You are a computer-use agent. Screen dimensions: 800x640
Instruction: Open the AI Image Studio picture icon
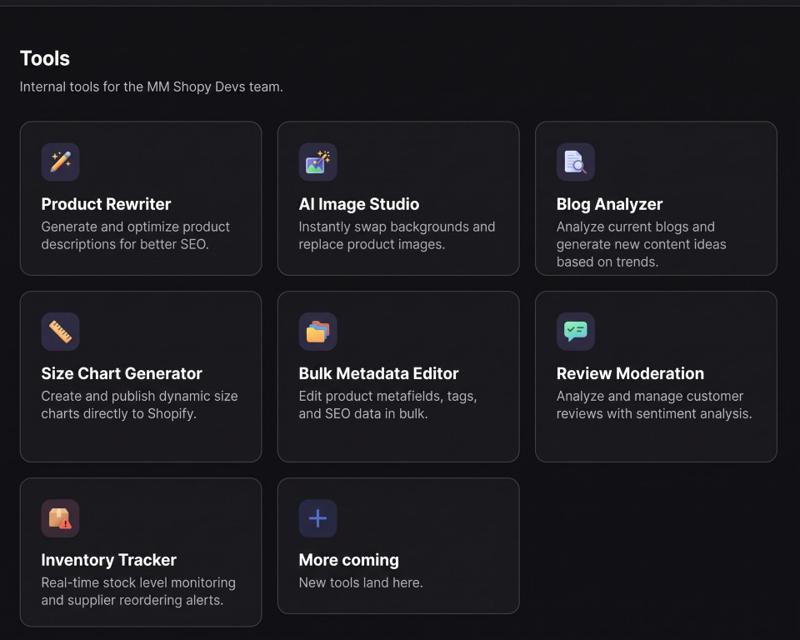318,162
